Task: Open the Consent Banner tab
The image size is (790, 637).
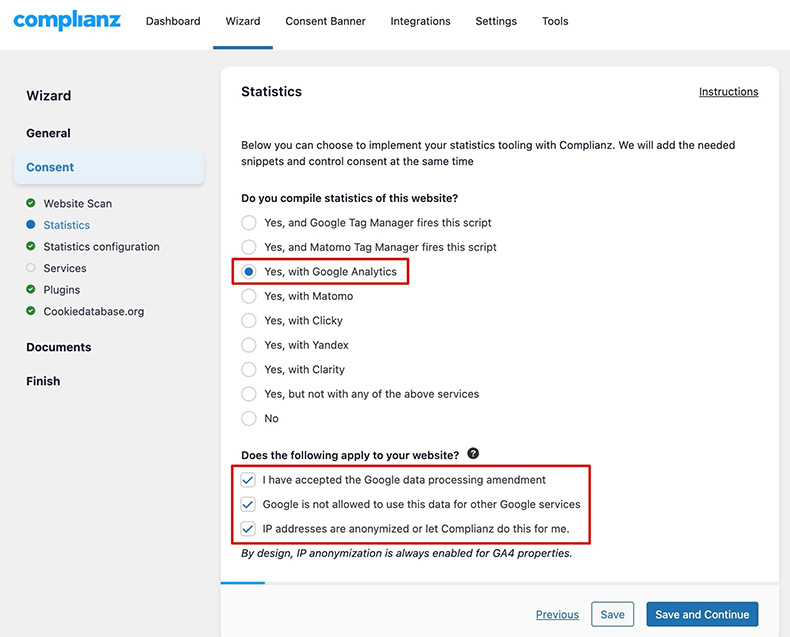Action: point(325,21)
